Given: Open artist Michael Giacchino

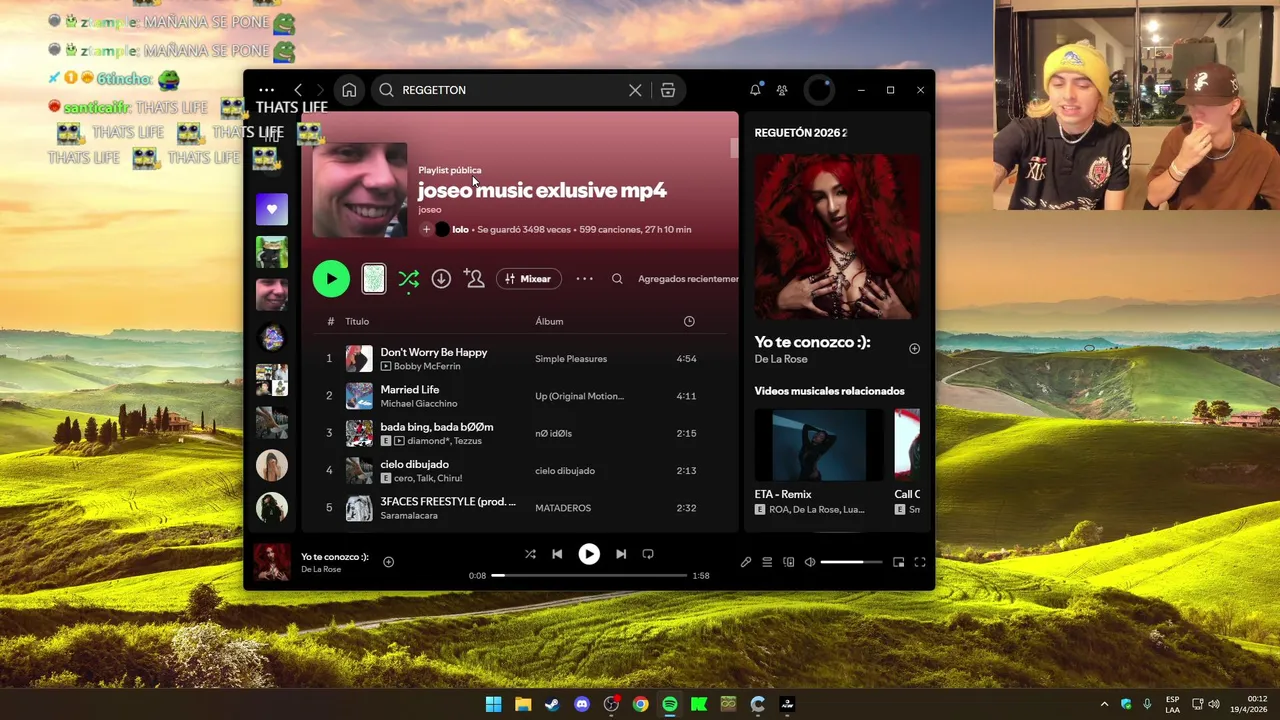Looking at the screenshot, I should tap(419, 403).
